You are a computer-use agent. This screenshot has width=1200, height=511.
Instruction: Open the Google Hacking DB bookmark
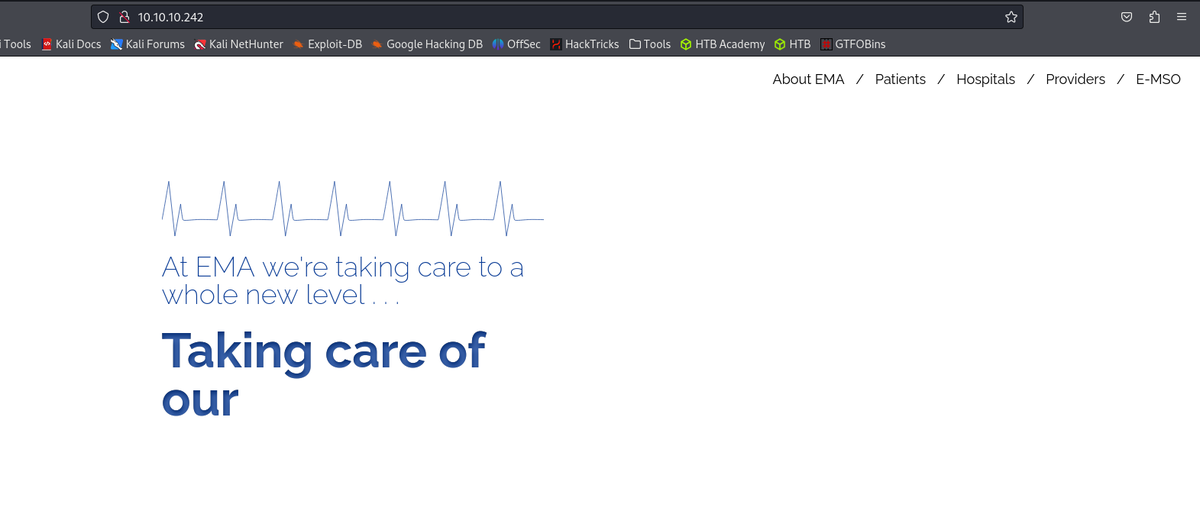427,44
